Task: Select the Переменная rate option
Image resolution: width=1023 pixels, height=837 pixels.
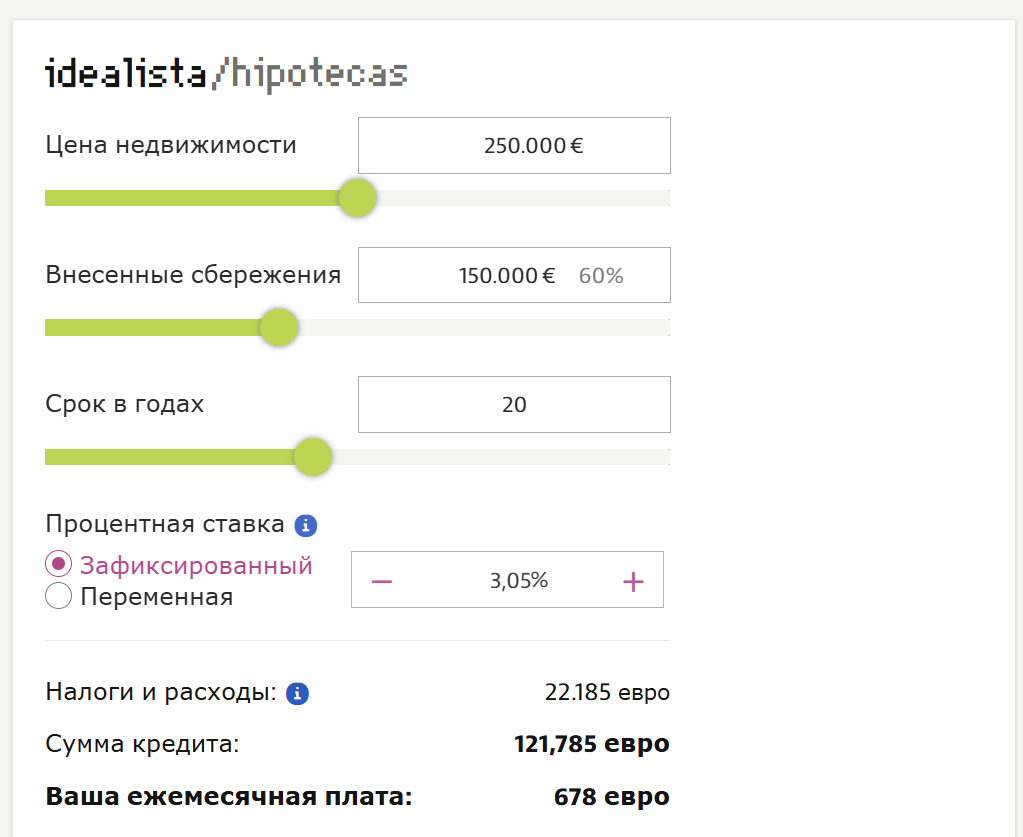Action: pos(59,597)
